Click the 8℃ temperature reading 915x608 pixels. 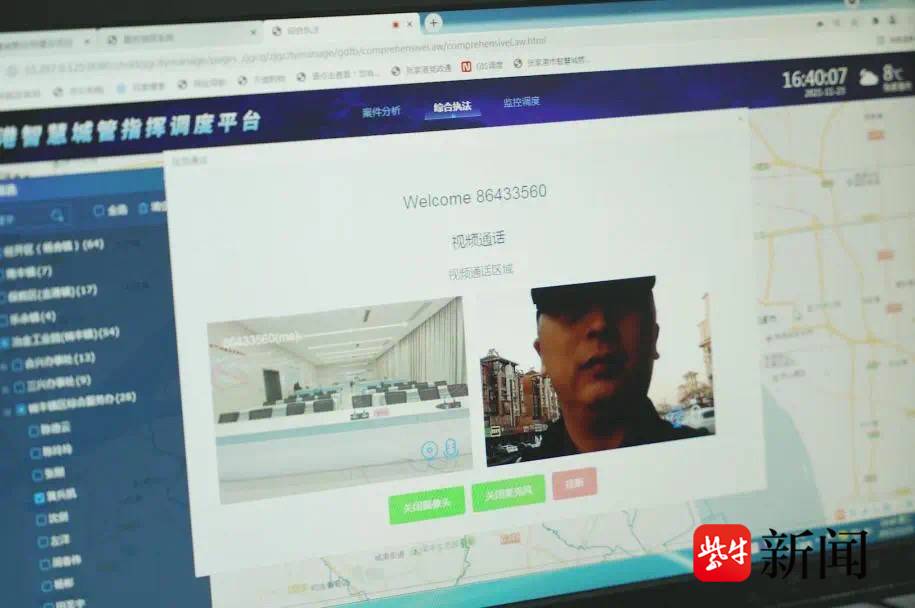click(893, 73)
